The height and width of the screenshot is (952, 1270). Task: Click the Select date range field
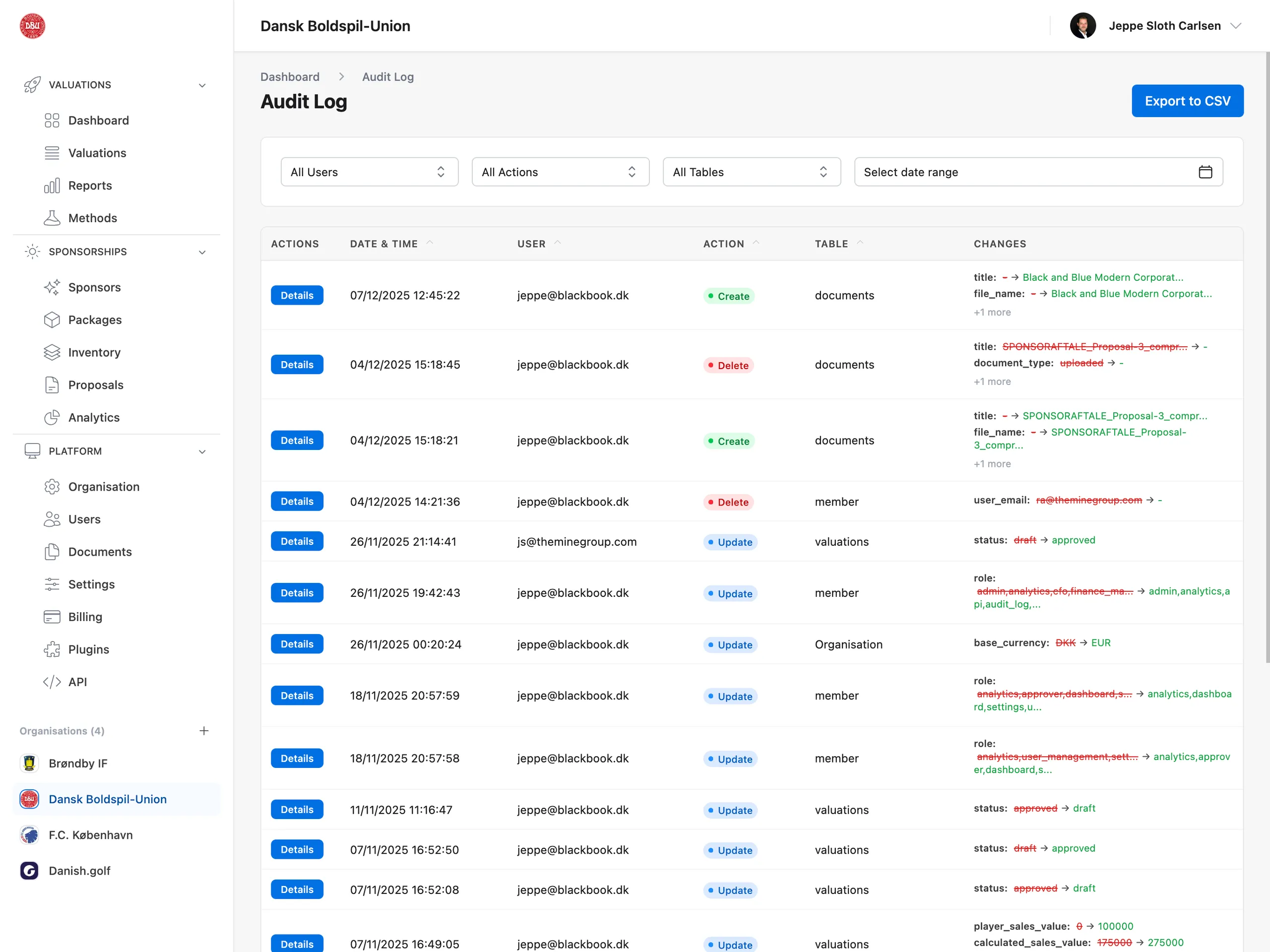coord(1038,172)
